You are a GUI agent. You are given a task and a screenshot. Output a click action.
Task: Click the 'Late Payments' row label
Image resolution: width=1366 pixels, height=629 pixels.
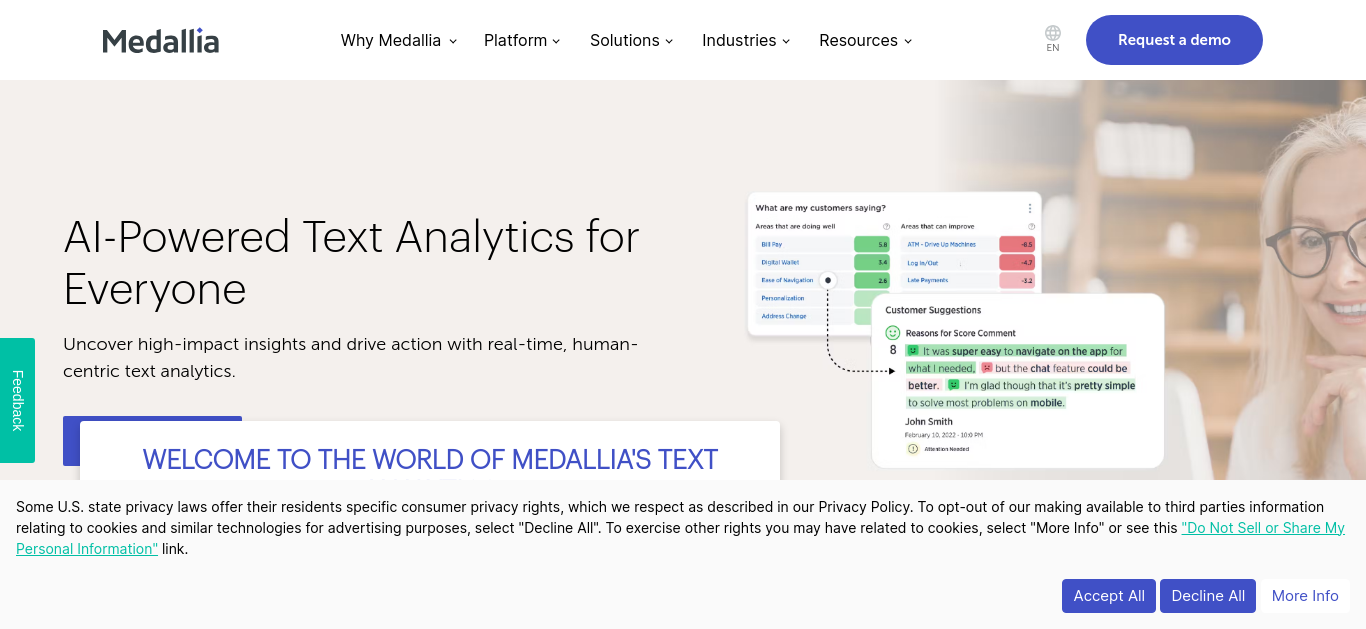927,280
